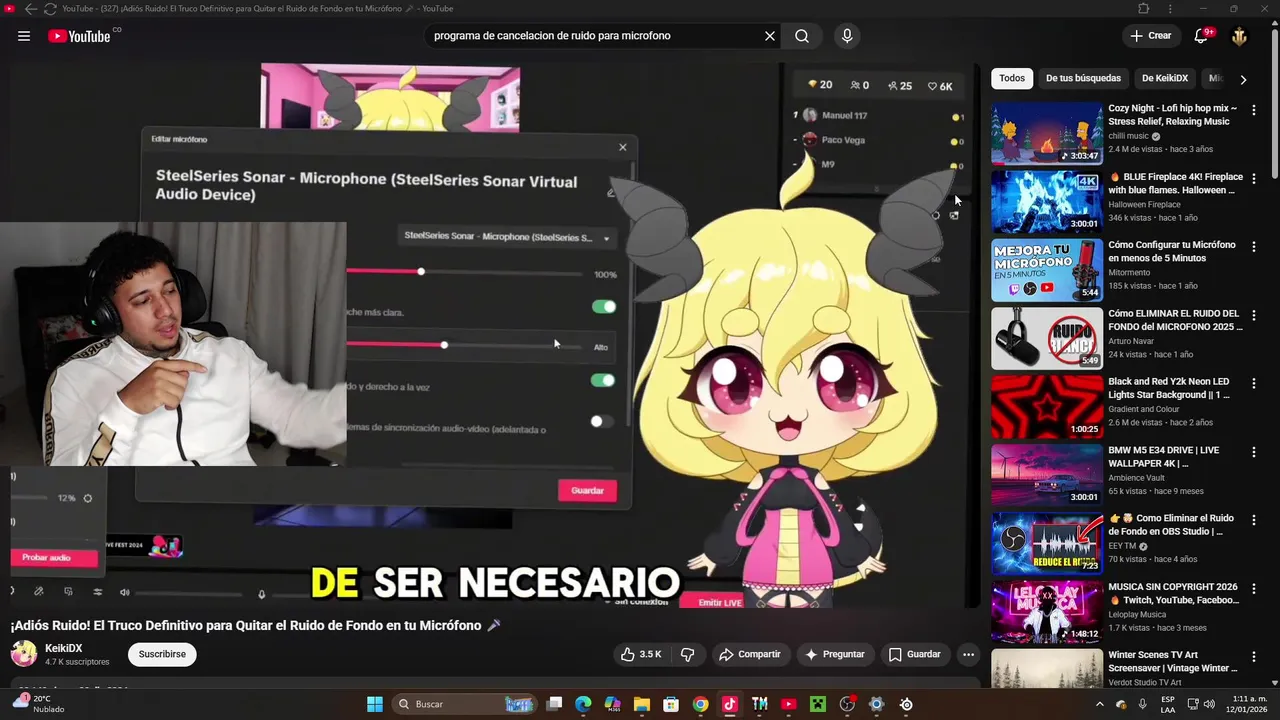
Task: Click the Guardar button below the video
Action: (914, 654)
